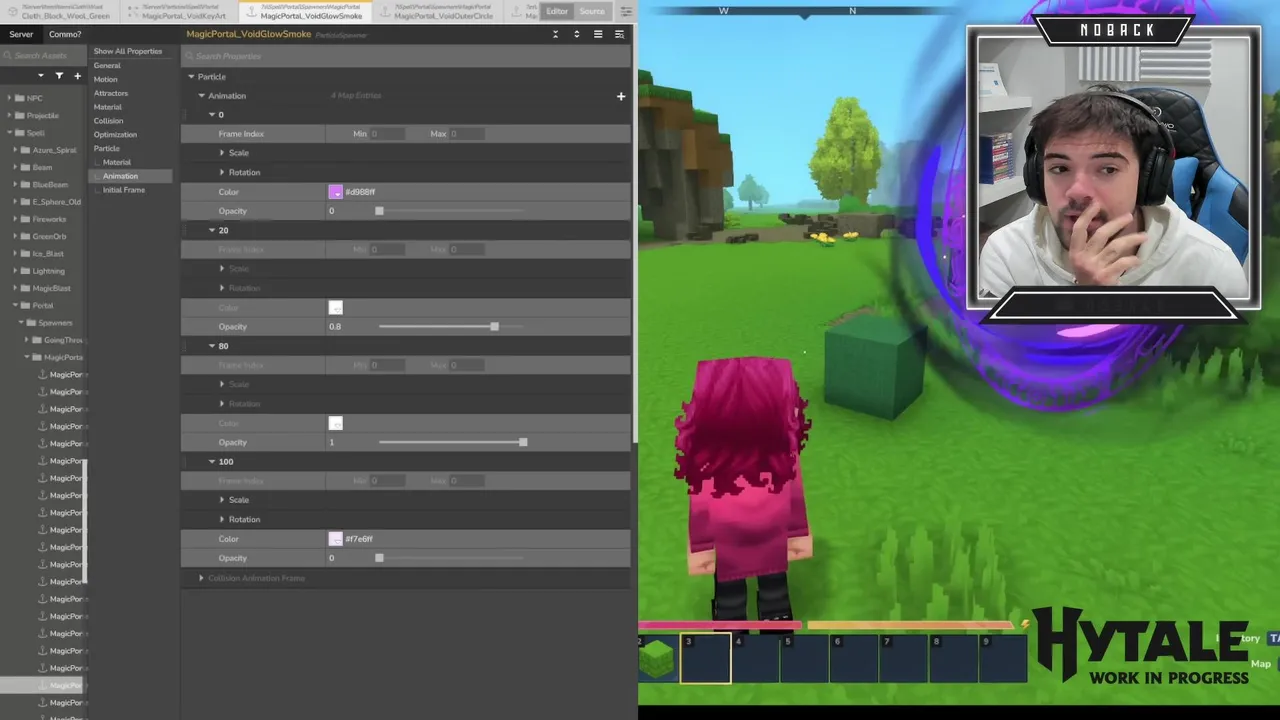The width and height of the screenshot is (1280, 720).
Task: Expand Collision Animation Frame section
Action: point(201,578)
